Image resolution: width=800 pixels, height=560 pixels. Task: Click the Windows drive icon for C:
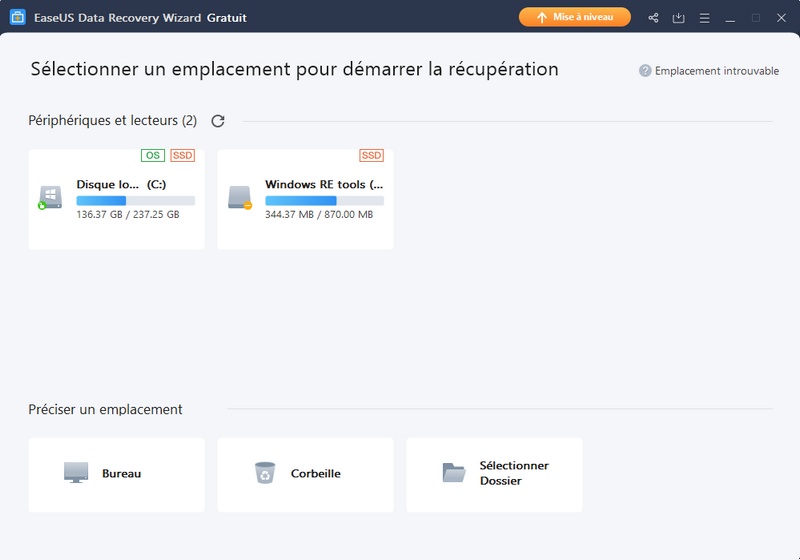click(x=50, y=197)
